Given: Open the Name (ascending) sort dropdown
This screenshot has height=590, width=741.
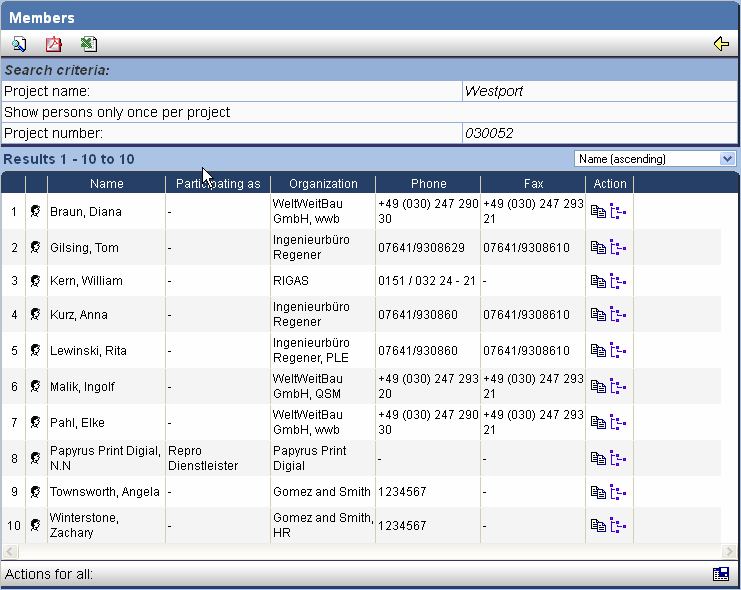Looking at the screenshot, I should [x=655, y=159].
